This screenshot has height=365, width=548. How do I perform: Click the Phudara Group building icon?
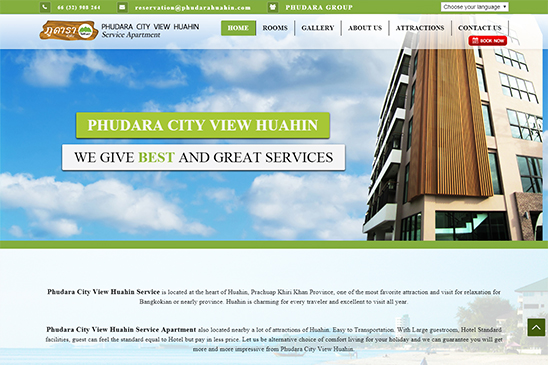pos(273,7)
